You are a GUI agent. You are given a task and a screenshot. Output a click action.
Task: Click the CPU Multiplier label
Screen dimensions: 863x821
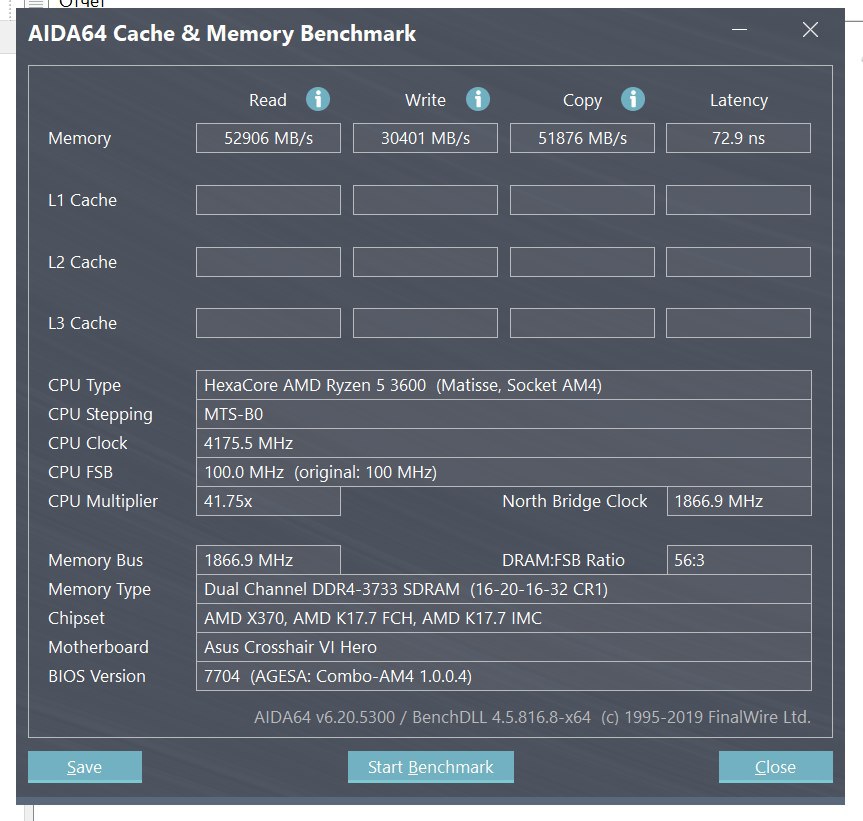tap(103, 501)
